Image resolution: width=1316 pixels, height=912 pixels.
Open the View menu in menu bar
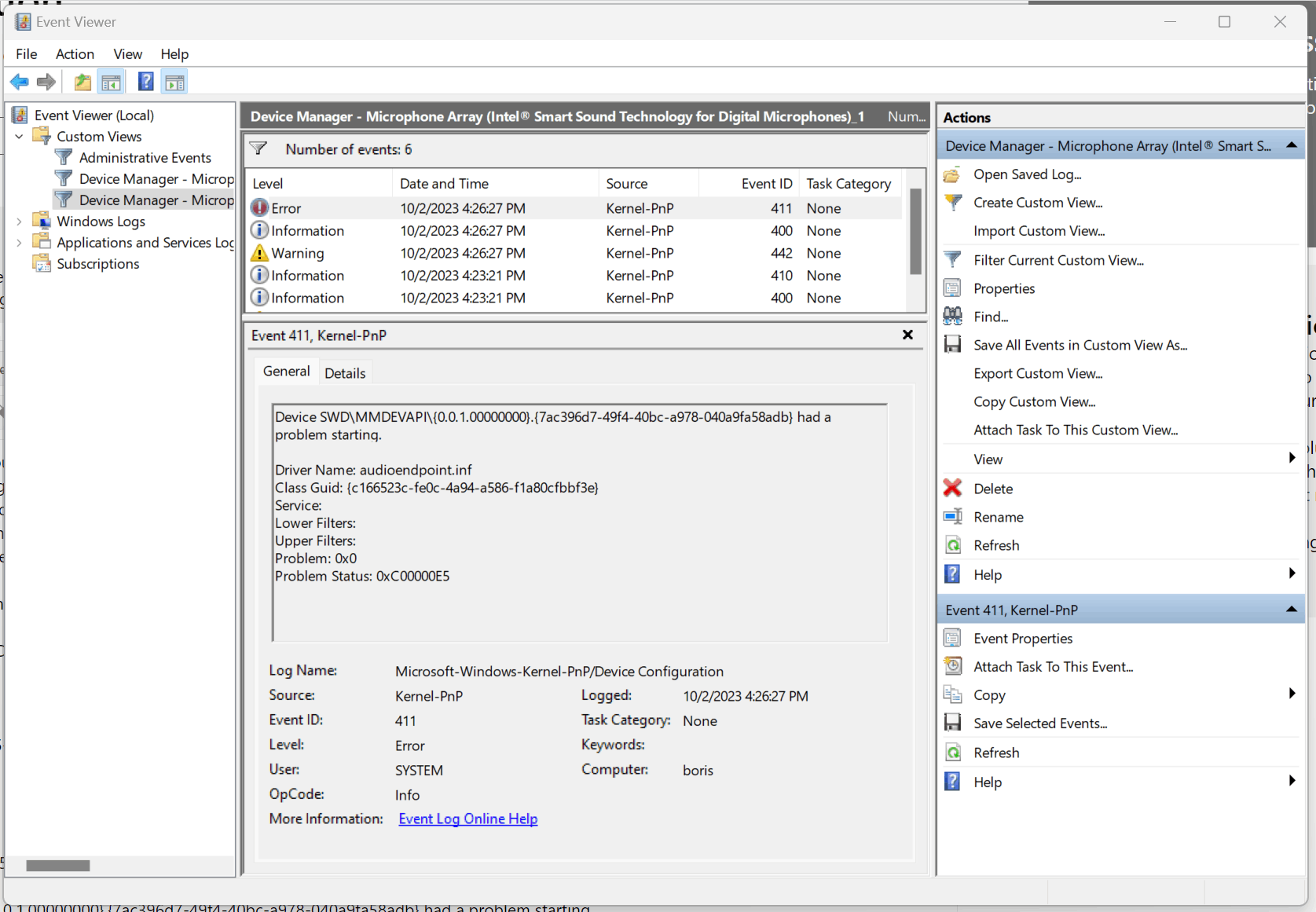(x=127, y=53)
